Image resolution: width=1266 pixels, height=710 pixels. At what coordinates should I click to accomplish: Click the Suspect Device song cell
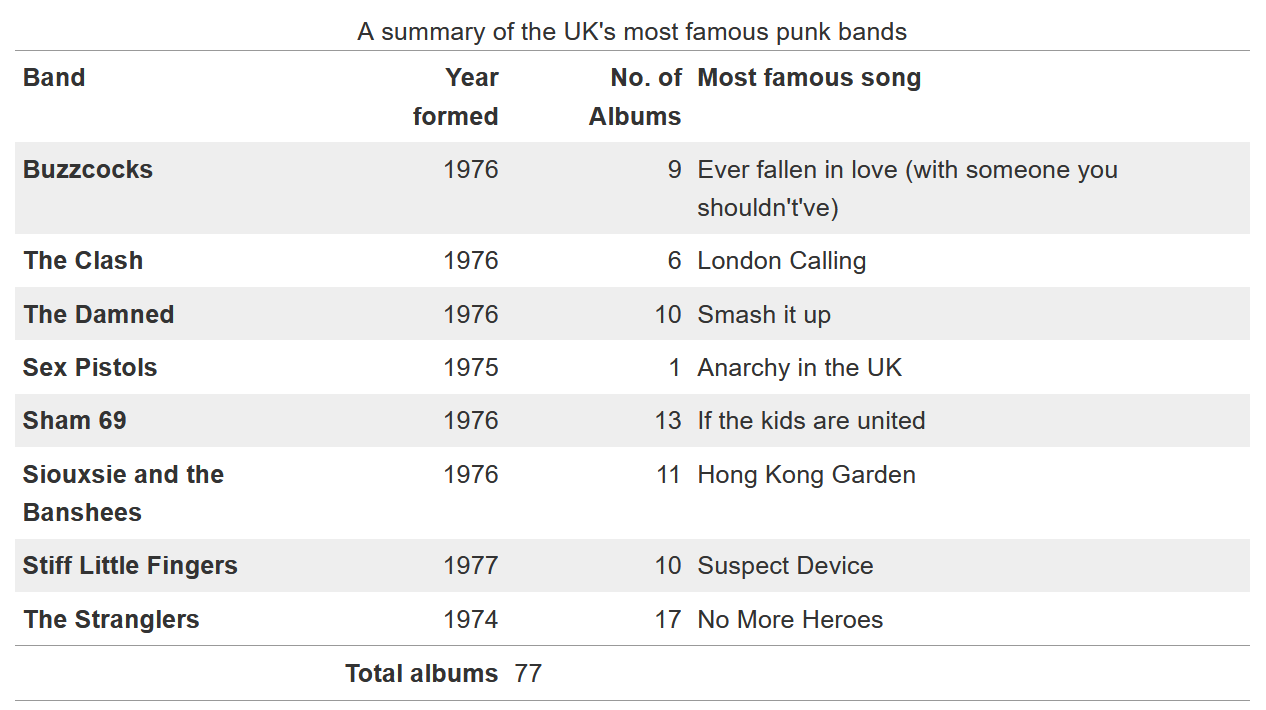pyautogui.click(x=785, y=566)
